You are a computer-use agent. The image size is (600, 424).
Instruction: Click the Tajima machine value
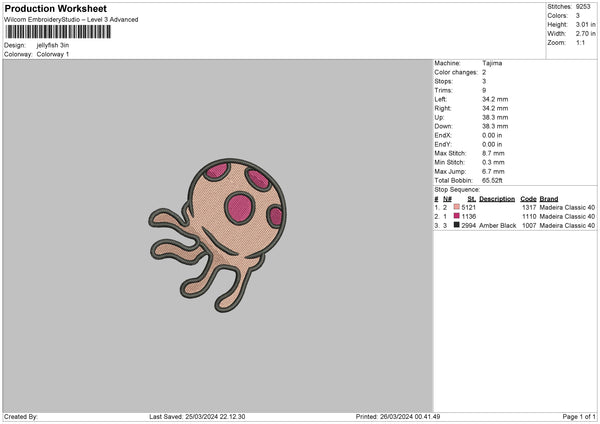[493, 63]
